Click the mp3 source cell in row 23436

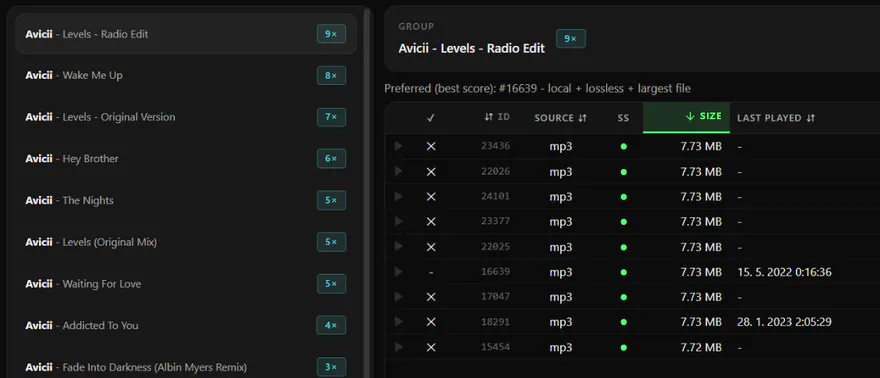561,147
